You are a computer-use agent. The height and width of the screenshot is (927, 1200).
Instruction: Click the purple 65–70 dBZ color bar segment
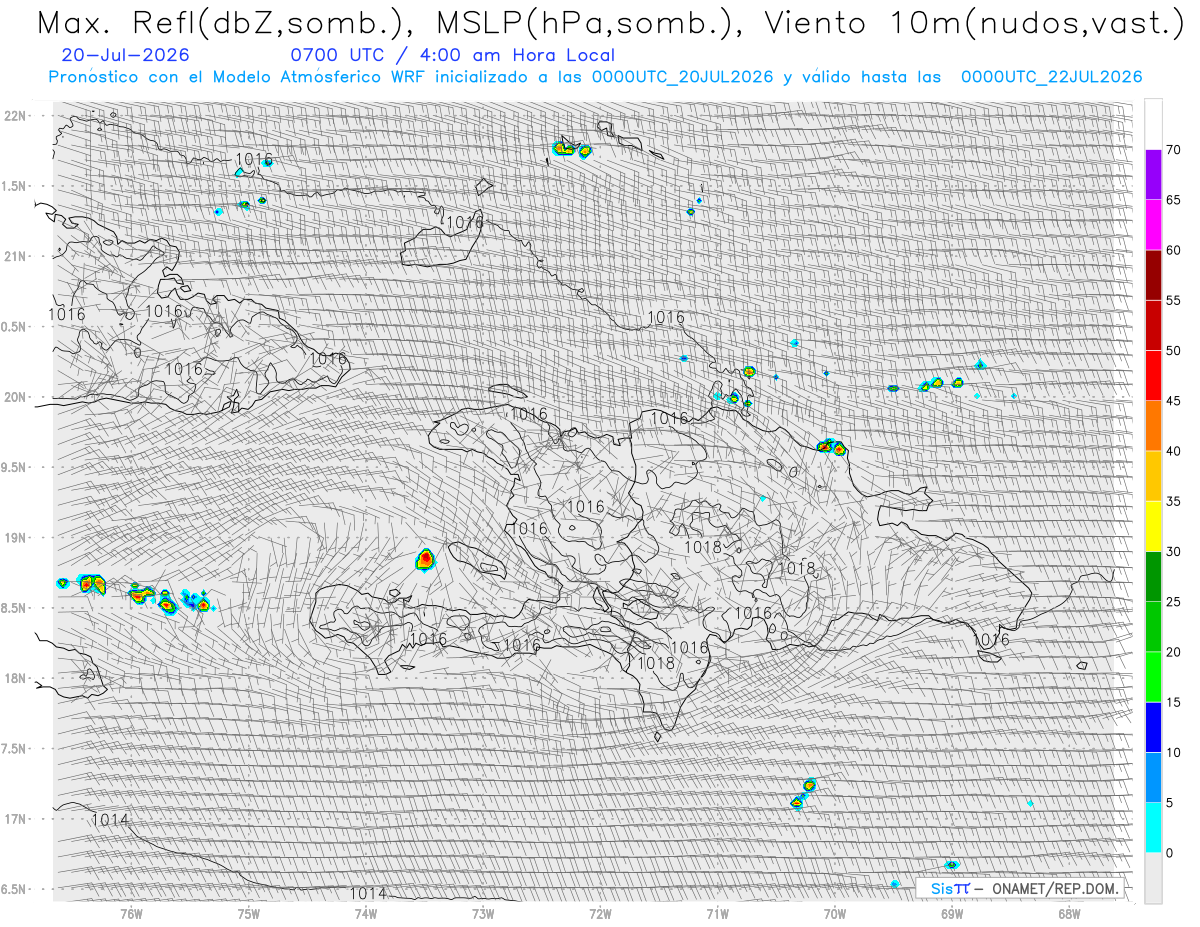[x=1153, y=175]
